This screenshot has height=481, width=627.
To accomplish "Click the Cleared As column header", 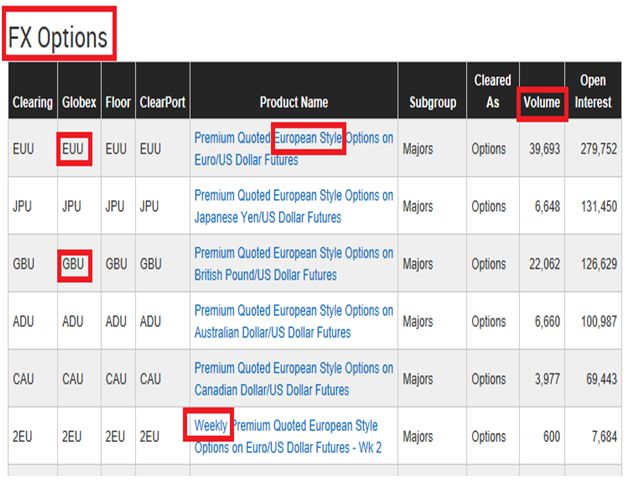I will tap(493, 91).
